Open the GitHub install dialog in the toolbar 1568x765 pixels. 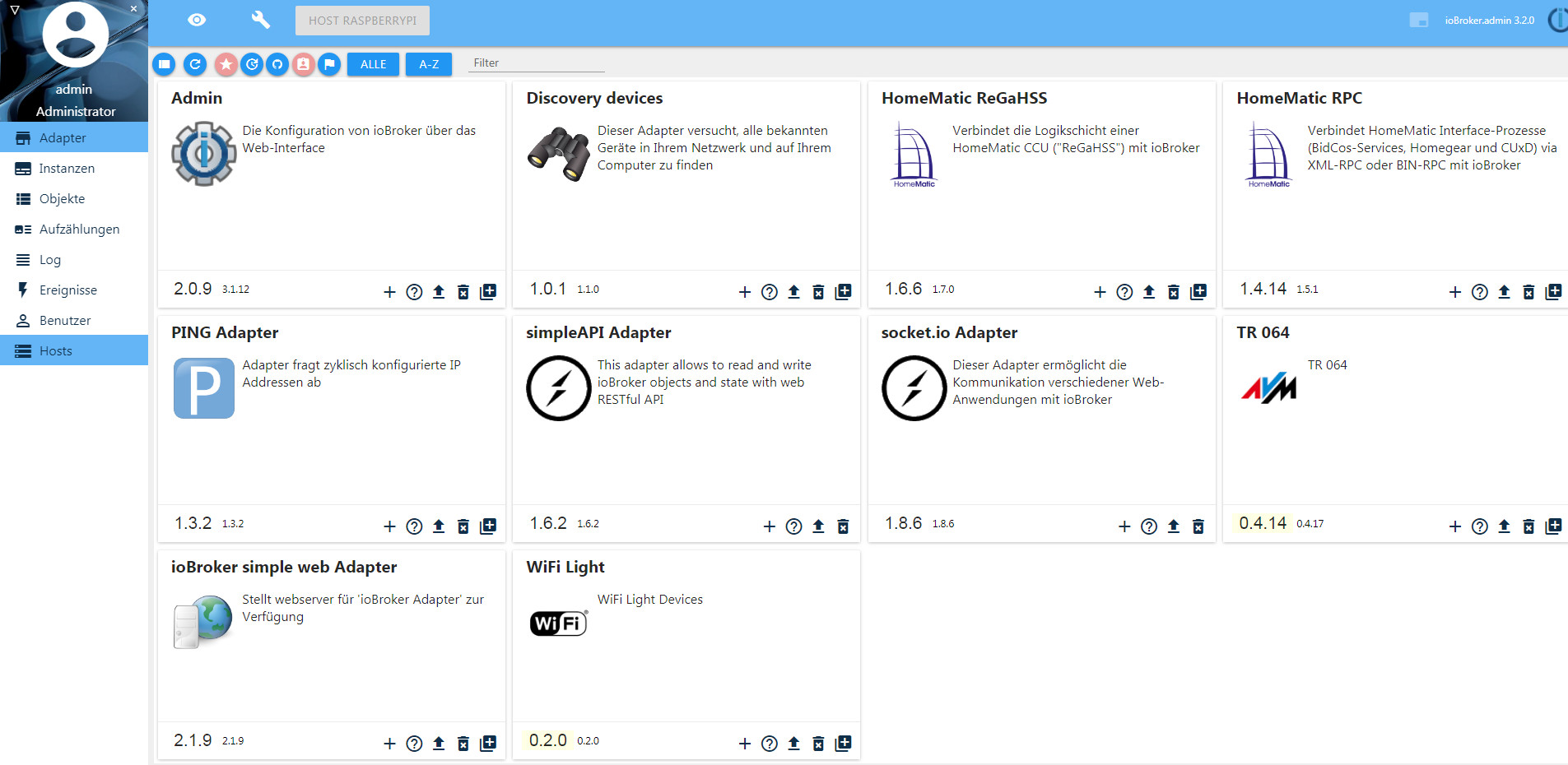277,64
